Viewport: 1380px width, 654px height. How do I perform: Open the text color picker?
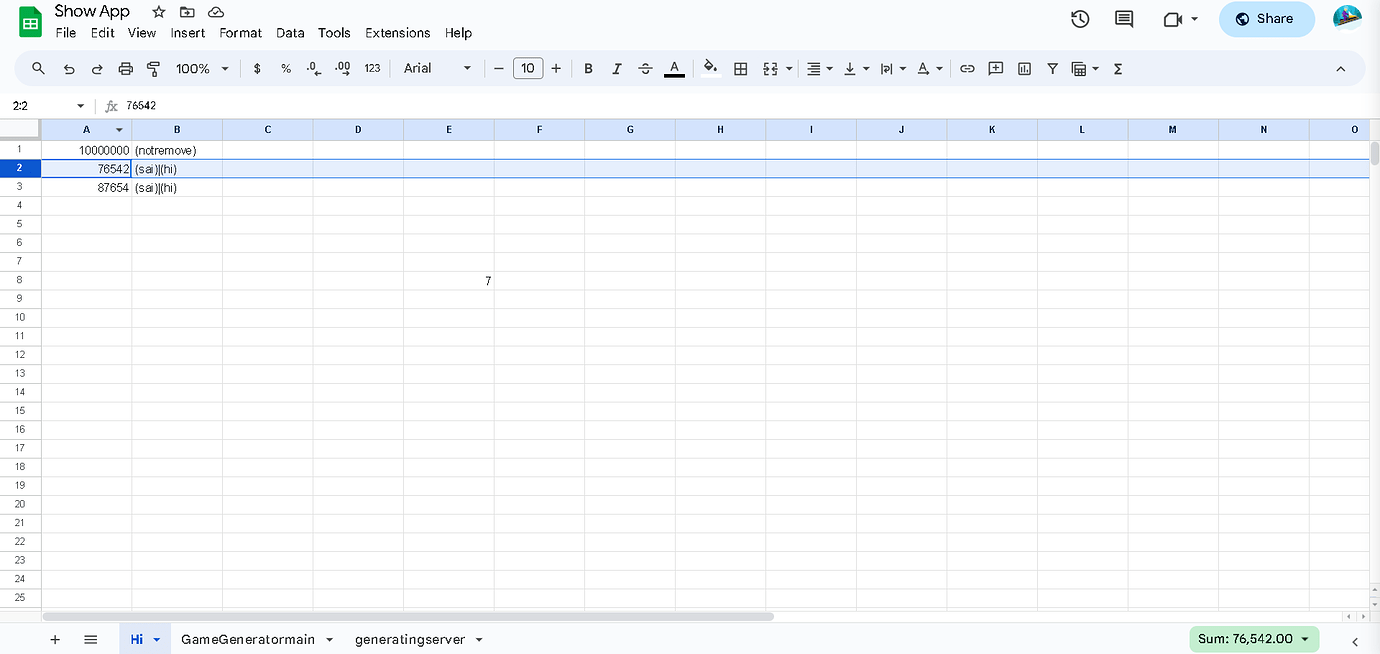(674, 68)
